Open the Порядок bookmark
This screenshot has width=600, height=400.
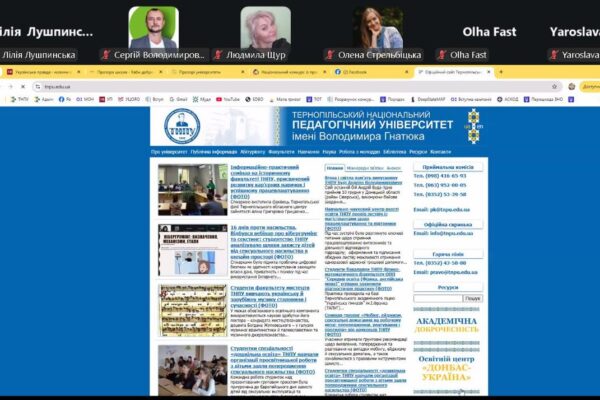pos(392,100)
